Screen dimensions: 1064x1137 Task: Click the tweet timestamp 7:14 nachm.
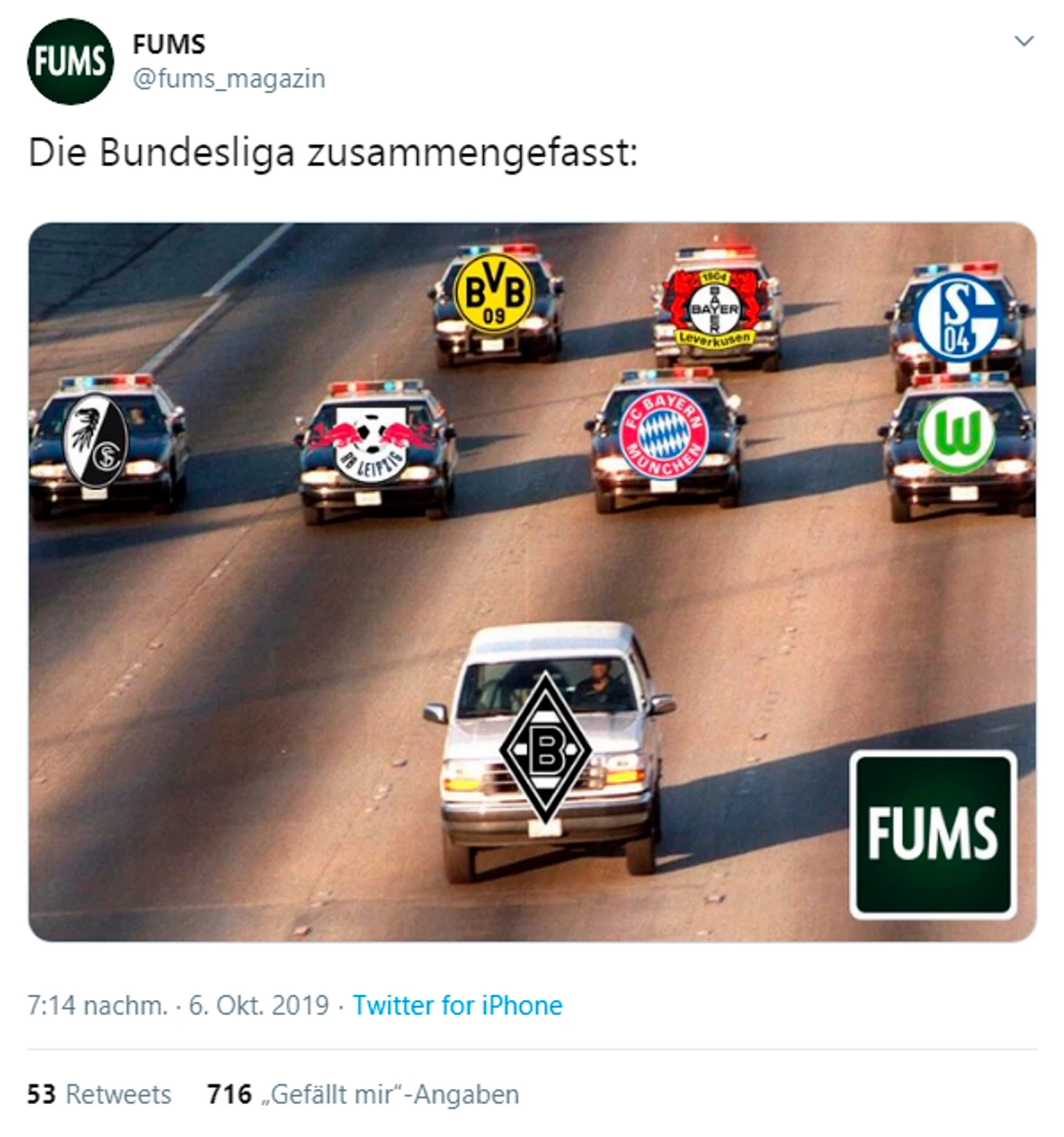pyautogui.click(x=97, y=1005)
